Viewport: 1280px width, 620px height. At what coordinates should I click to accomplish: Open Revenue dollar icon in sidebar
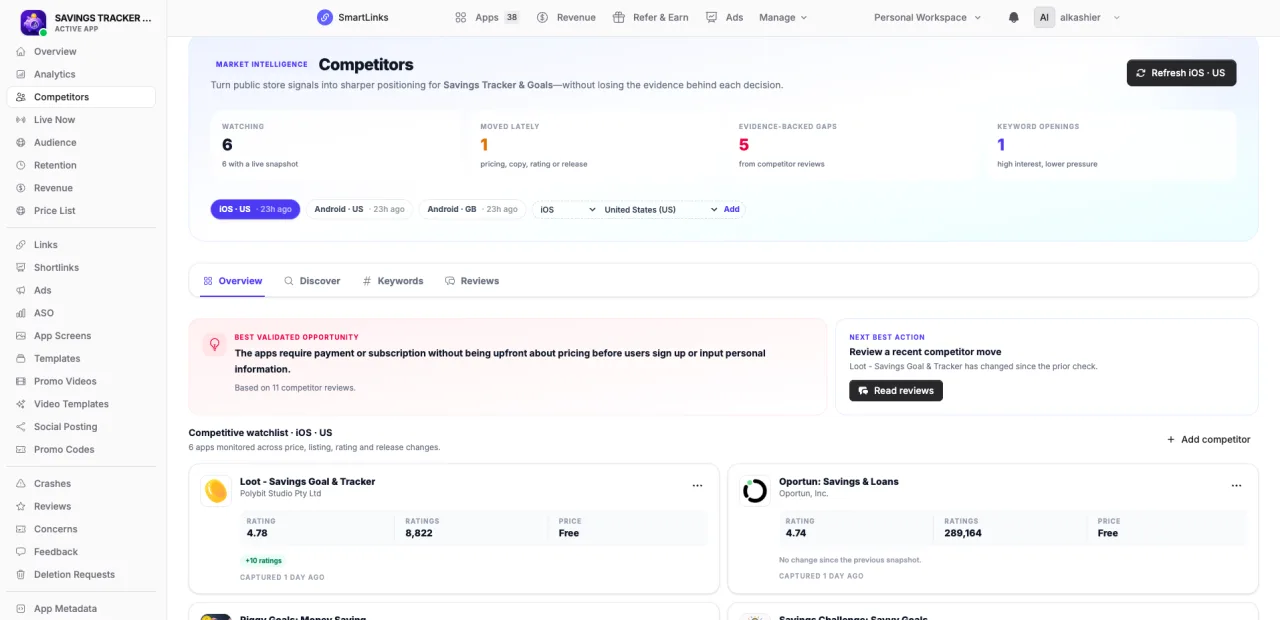[x=22, y=188]
